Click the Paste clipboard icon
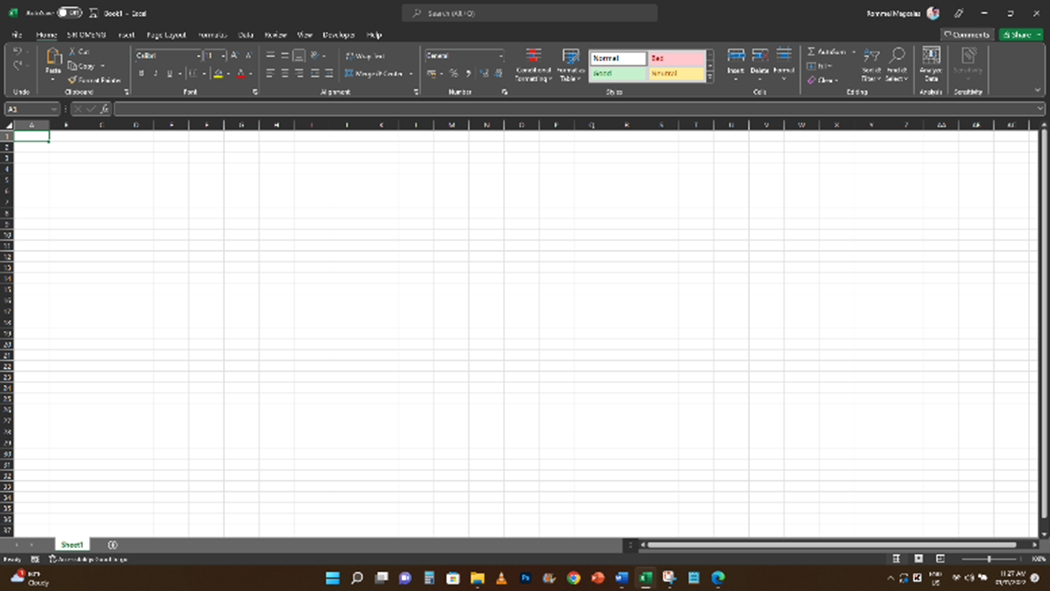Image resolution: width=1050 pixels, height=591 pixels. pos(54,56)
